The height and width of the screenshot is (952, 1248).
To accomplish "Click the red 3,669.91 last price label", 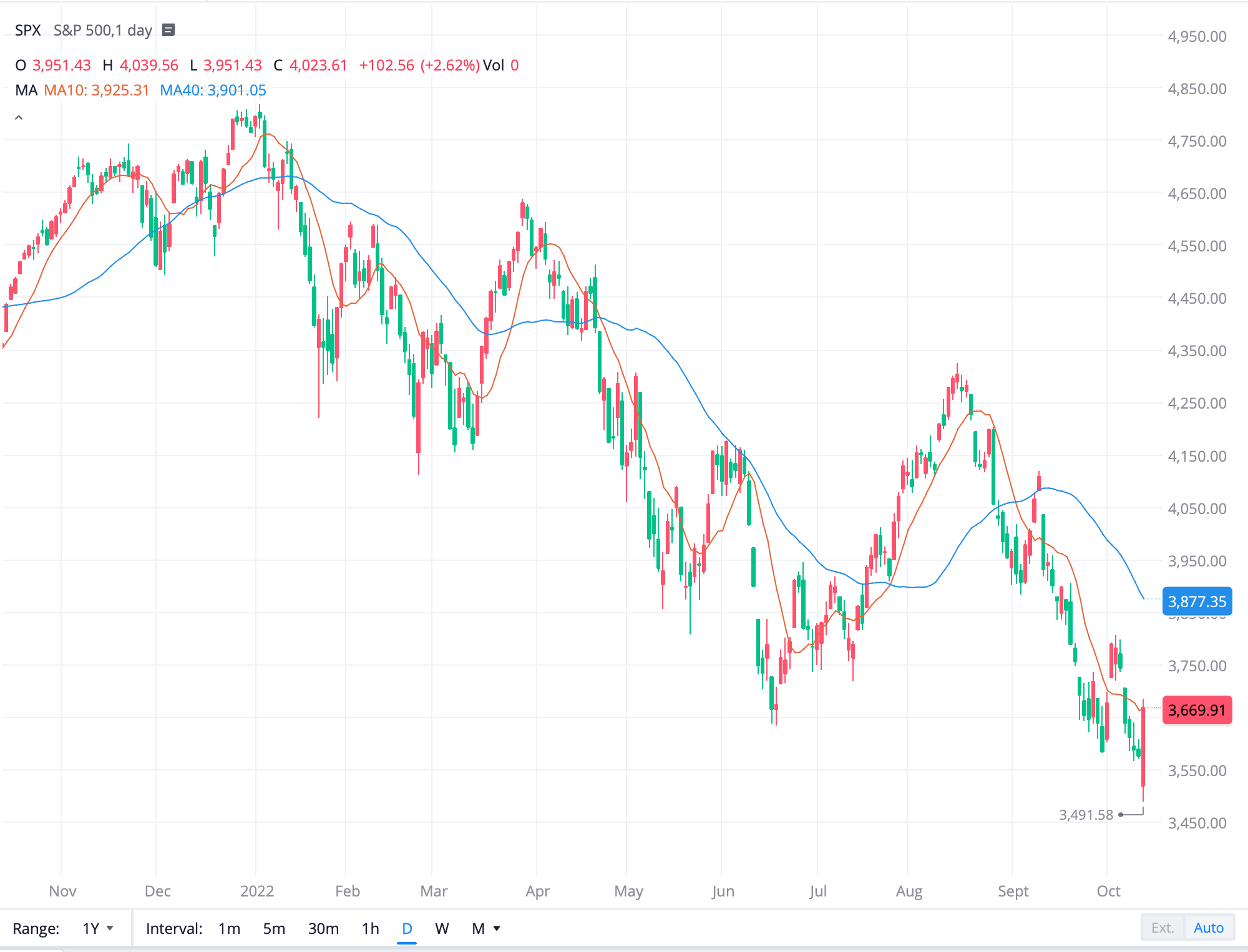I will [x=1196, y=709].
